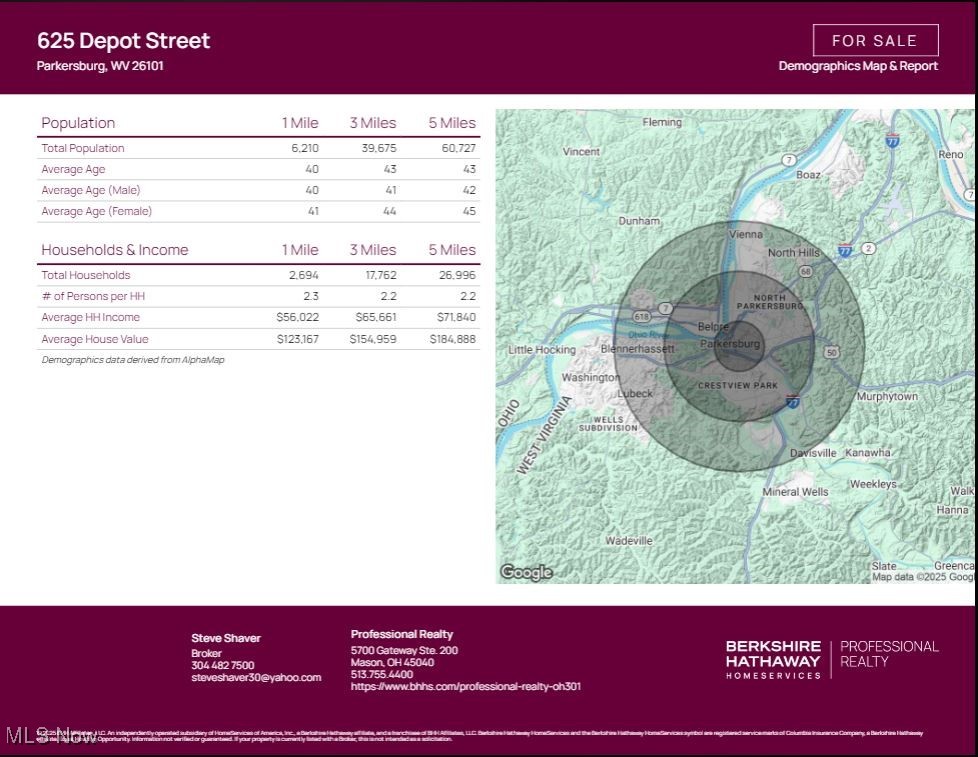Click the Total Population 5 Miles value 60,727
The height and width of the screenshot is (757, 978).
click(x=456, y=148)
